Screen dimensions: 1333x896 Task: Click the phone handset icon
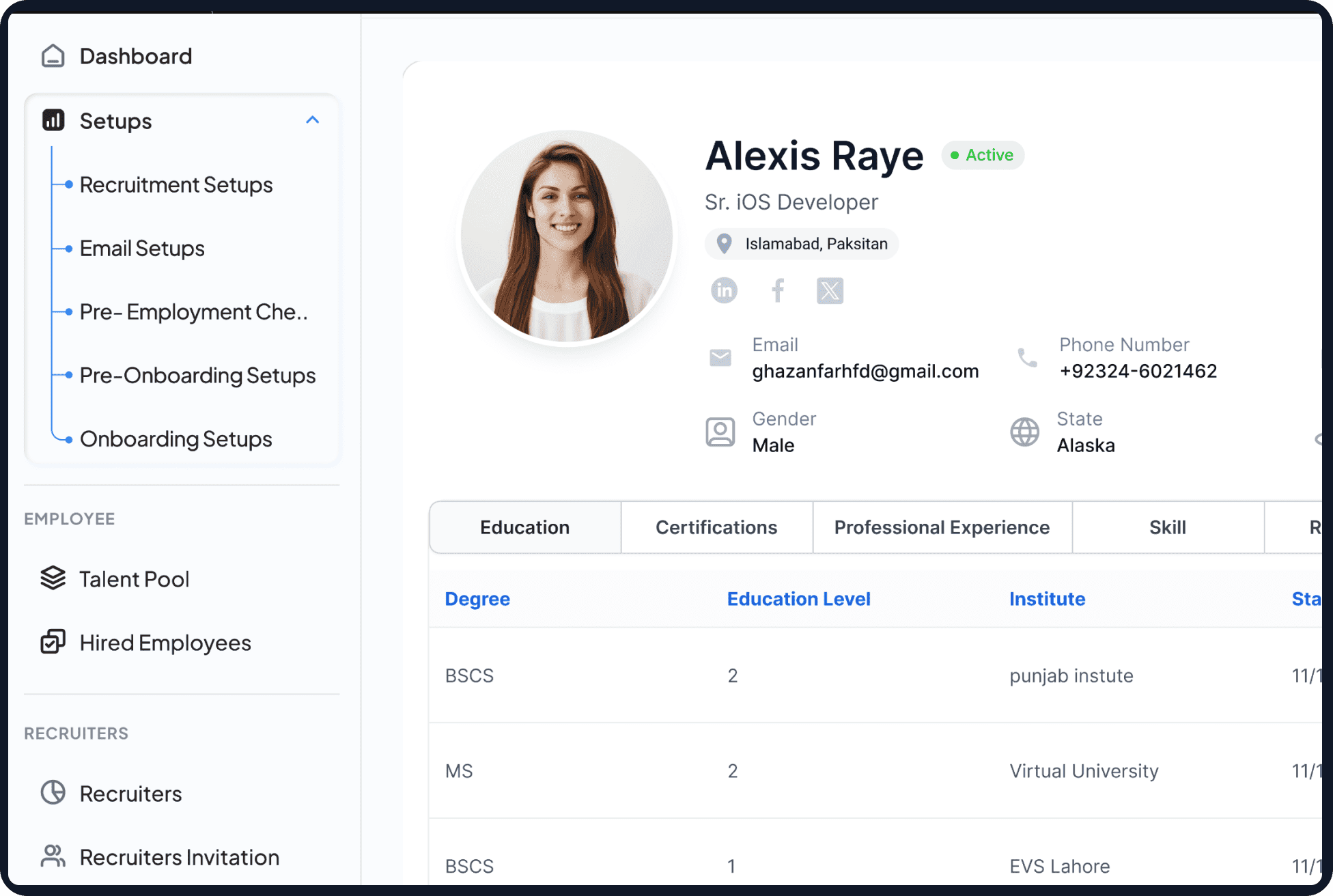[1027, 357]
